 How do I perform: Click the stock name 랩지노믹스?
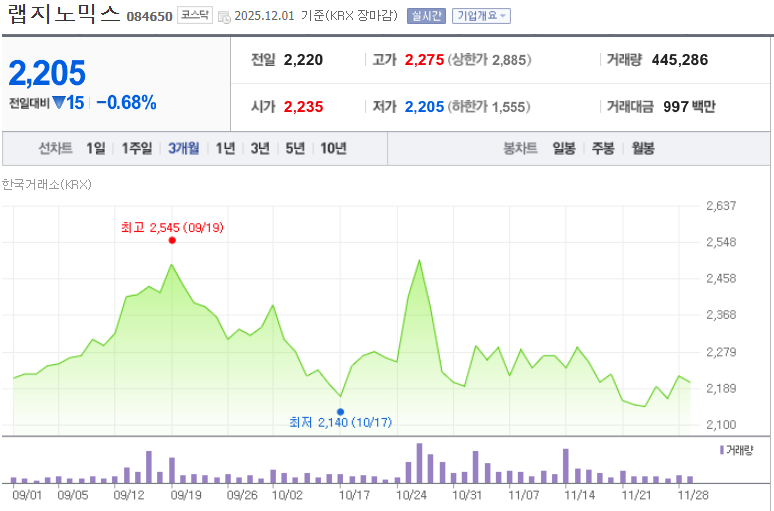(x=64, y=14)
